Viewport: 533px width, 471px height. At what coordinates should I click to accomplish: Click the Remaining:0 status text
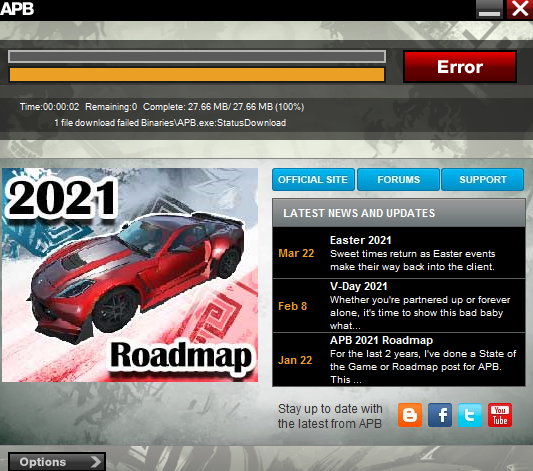click(x=111, y=107)
